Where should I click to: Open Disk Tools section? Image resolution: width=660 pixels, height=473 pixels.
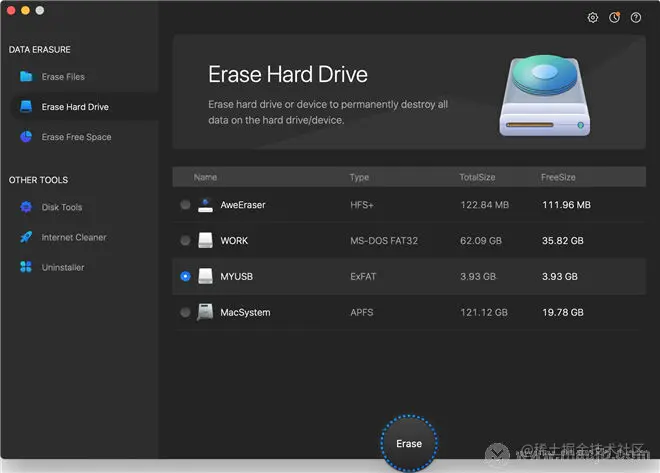coord(62,207)
